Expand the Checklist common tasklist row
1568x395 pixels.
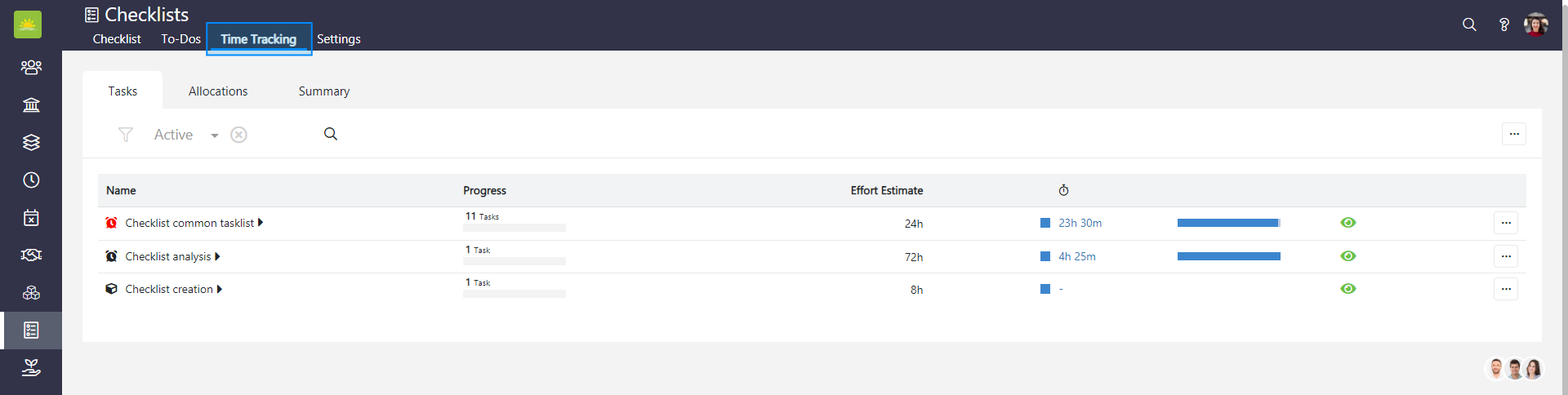261,223
